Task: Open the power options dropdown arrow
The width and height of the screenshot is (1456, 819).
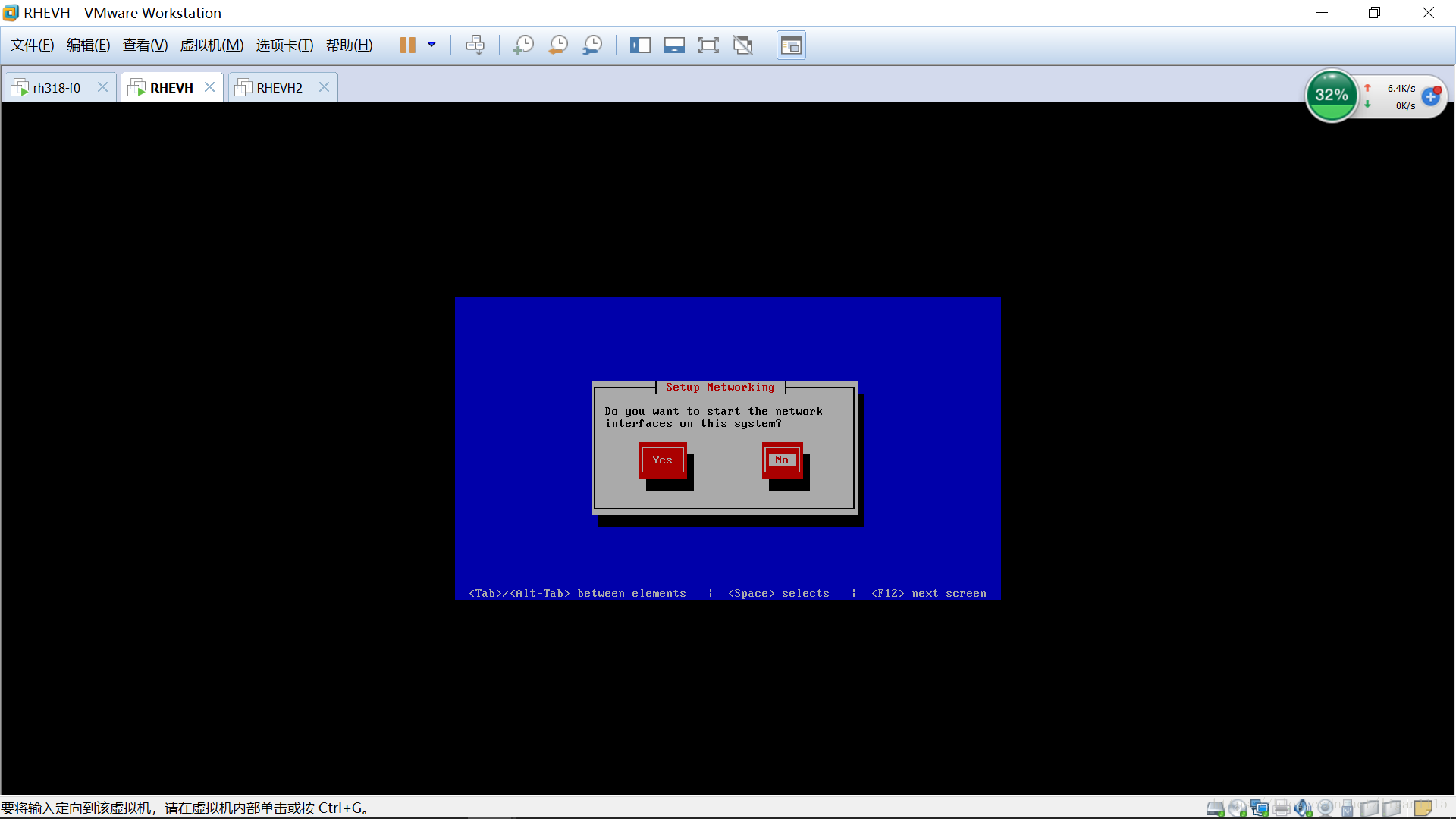Action: pos(431,45)
